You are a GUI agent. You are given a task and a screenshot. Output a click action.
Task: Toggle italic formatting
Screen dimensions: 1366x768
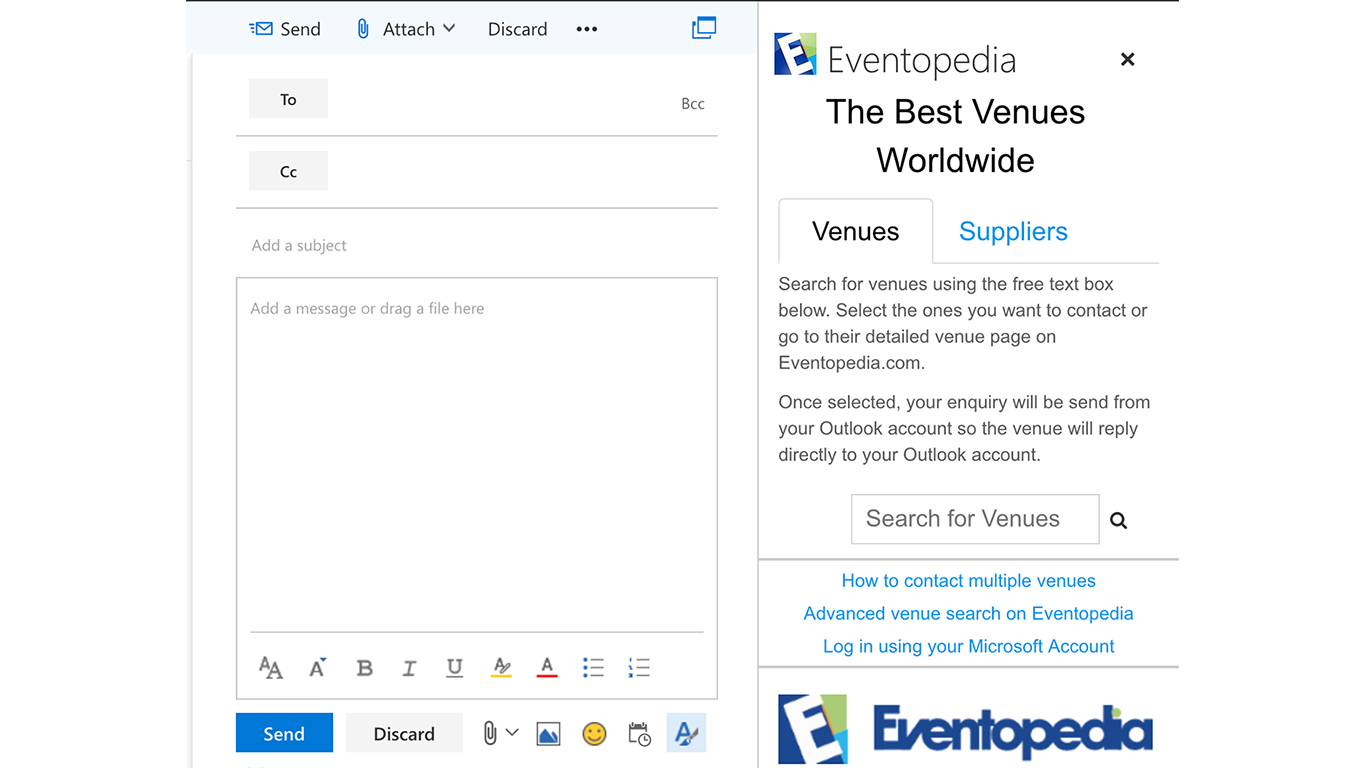coord(409,668)
